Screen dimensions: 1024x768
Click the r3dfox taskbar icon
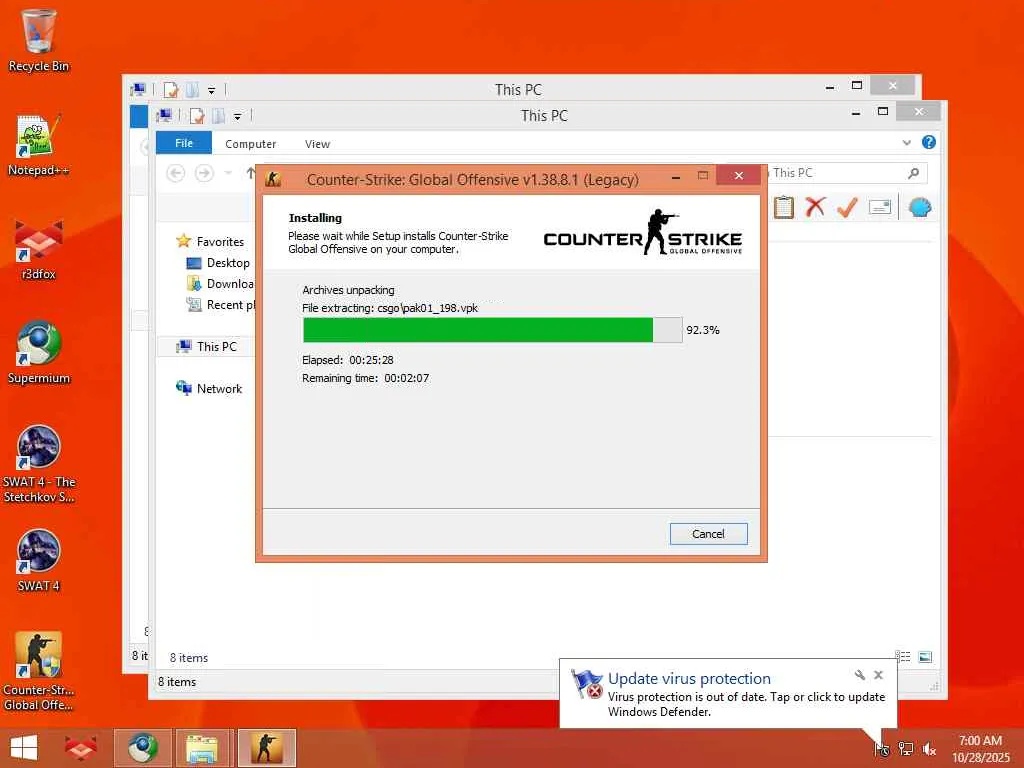pos(81,748)
